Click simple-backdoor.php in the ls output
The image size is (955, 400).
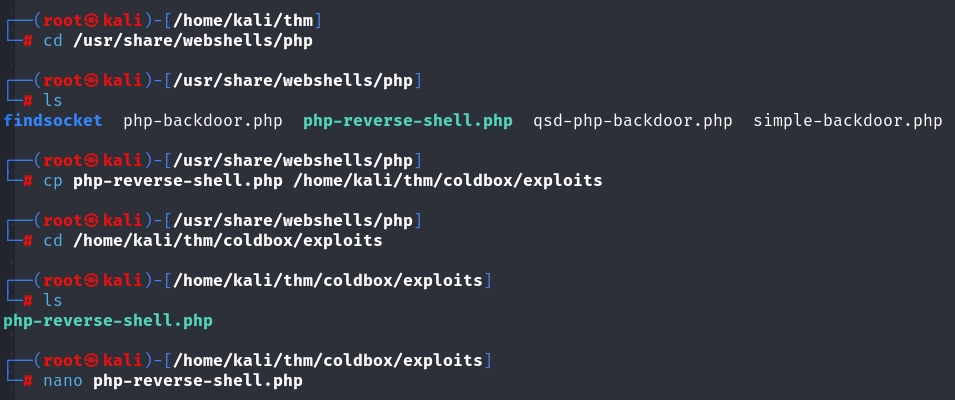848,121
